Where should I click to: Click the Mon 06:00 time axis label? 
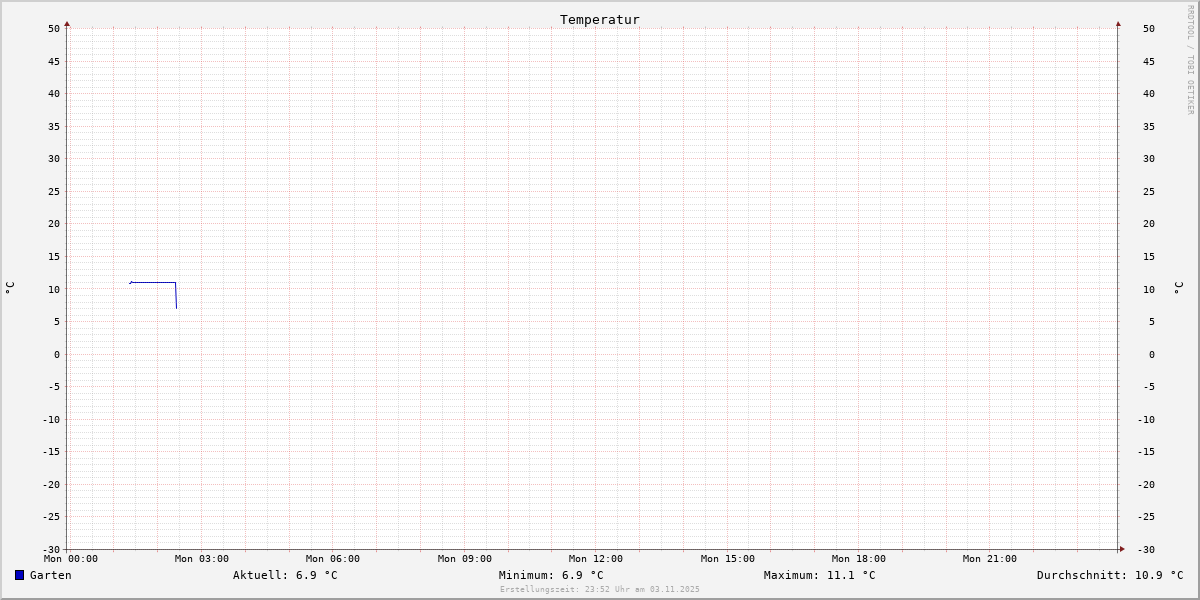pyautogui.click(x=333, y=559)
